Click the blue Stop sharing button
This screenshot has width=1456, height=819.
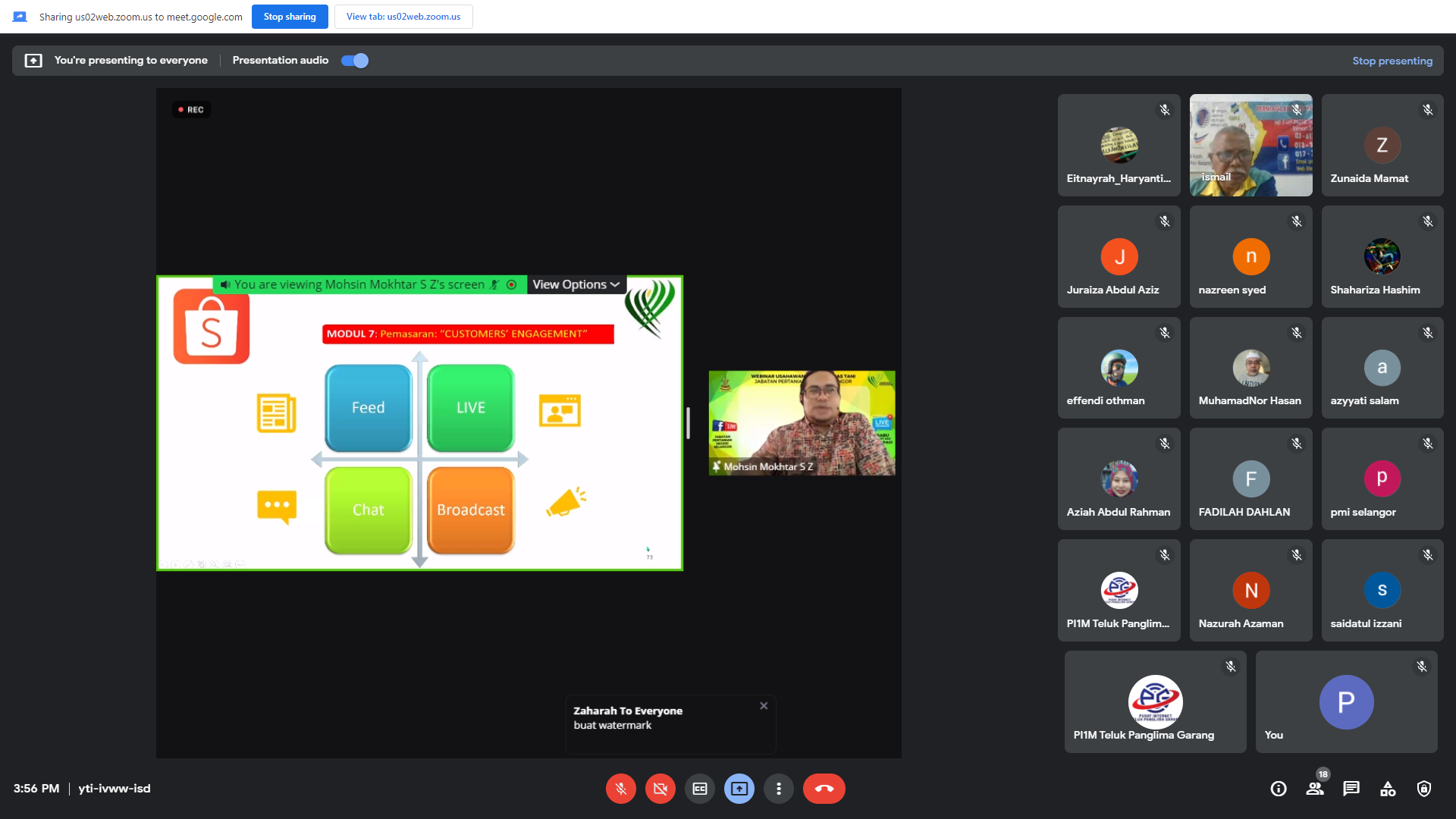[290, 17]
